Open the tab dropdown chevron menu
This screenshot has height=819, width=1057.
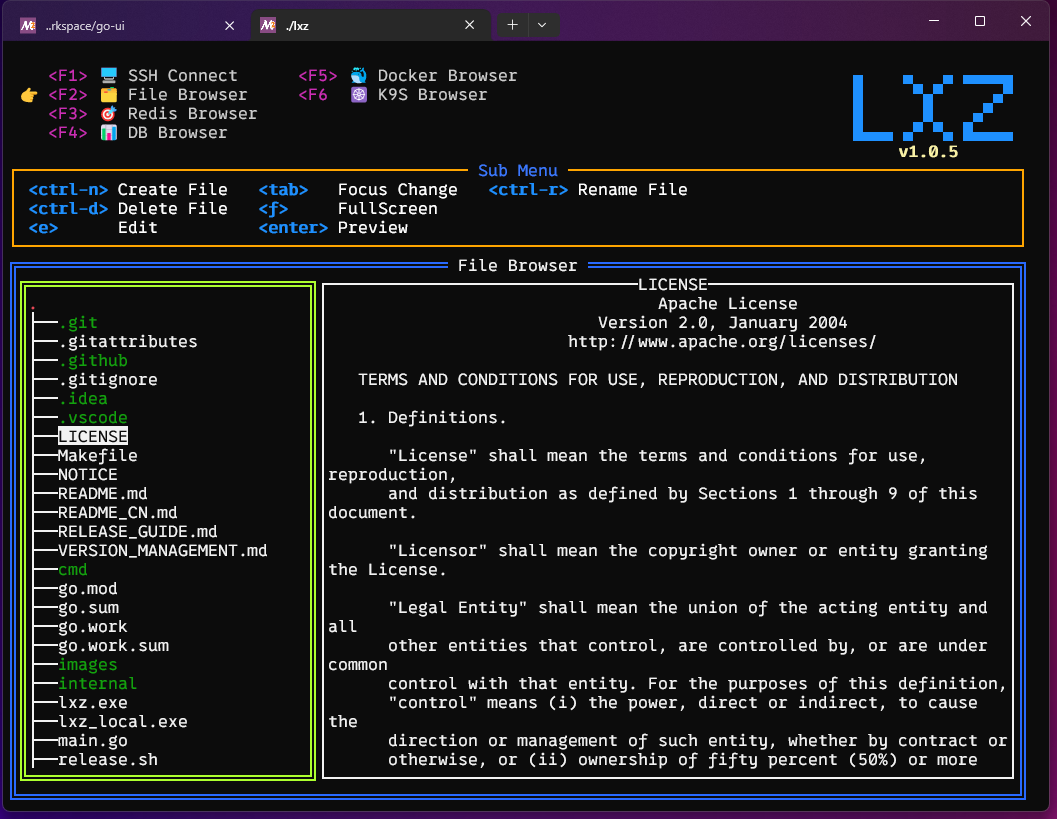(x=542, y=25)
